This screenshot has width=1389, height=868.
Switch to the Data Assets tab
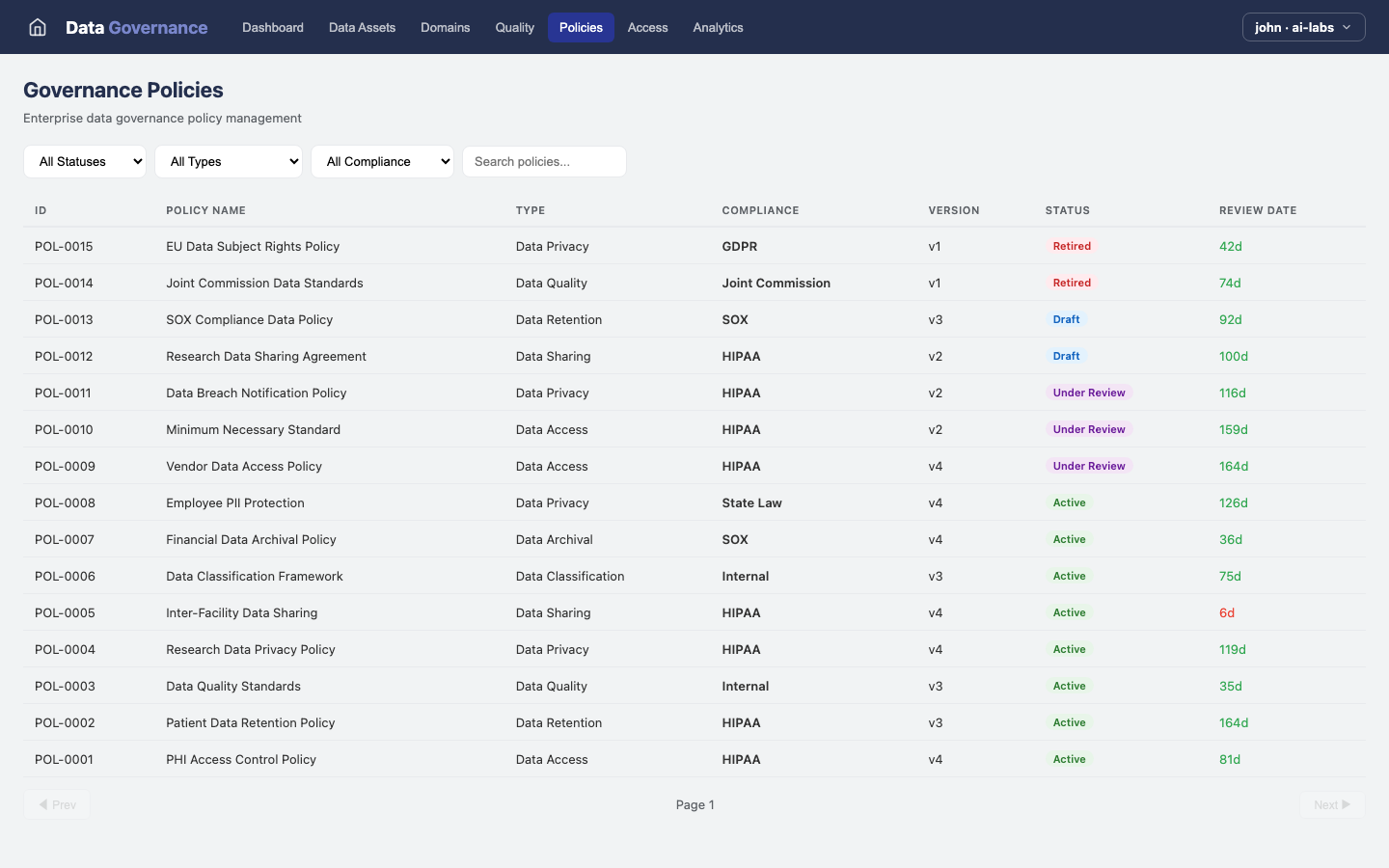tap(362, 27)
